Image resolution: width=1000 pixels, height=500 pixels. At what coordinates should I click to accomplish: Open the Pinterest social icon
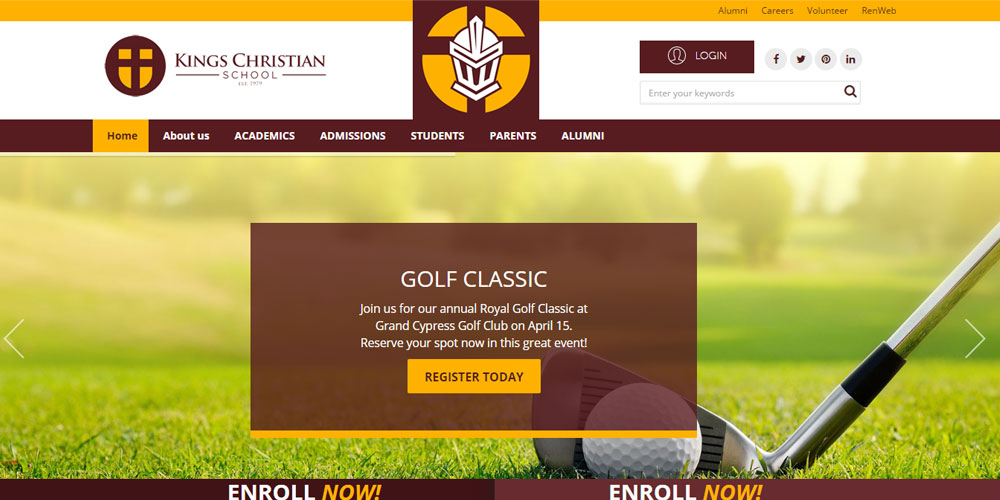[x=825, y=59]
